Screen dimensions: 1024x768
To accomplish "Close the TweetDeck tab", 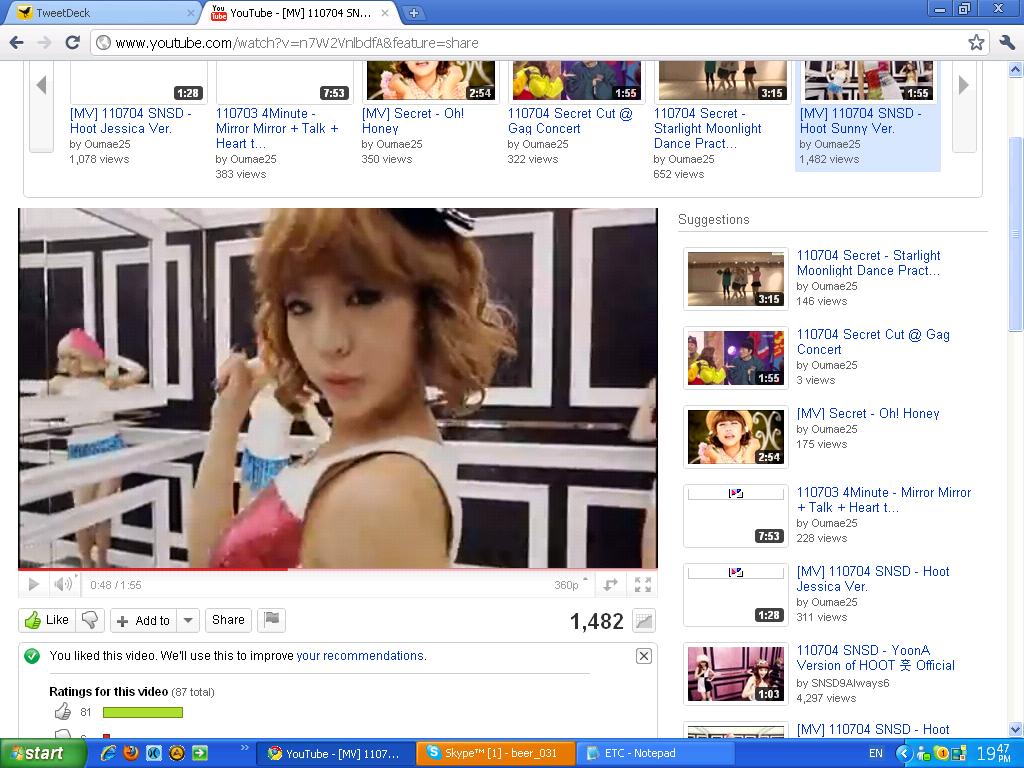I will [191, 12].
